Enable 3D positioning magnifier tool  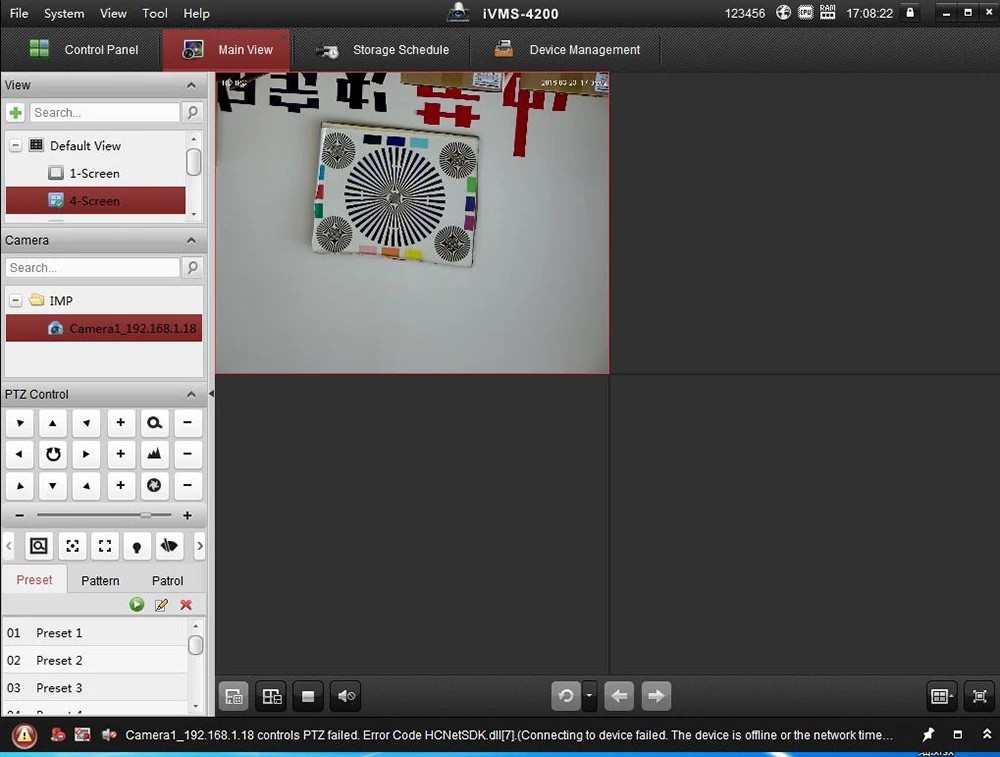tap(39, 546)
